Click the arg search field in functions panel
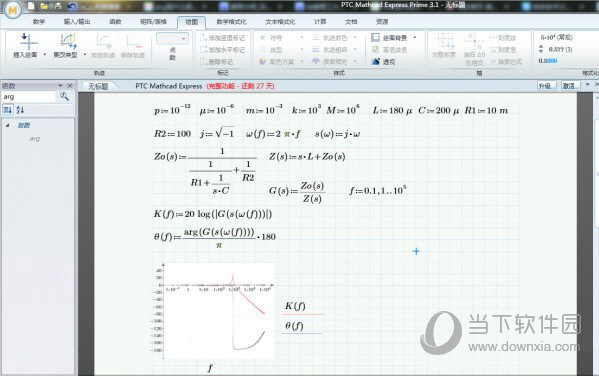The height and width of the screenshot is (376, 599). coord(28,97)
